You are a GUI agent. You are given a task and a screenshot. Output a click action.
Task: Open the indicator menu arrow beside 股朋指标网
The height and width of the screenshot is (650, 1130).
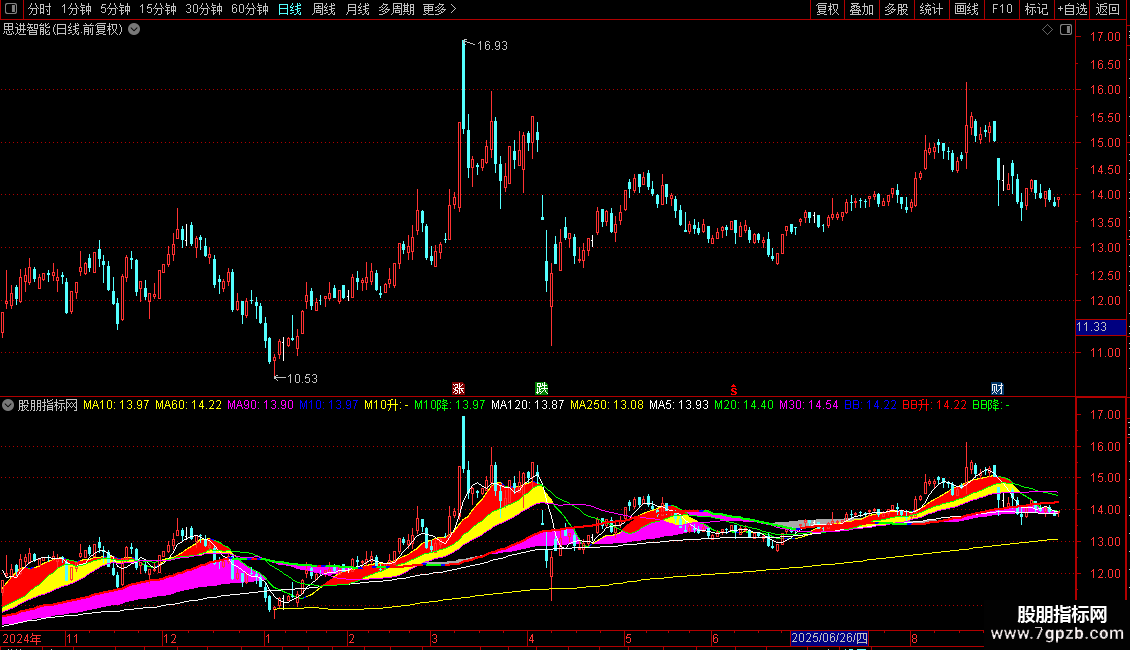(8, 405)
